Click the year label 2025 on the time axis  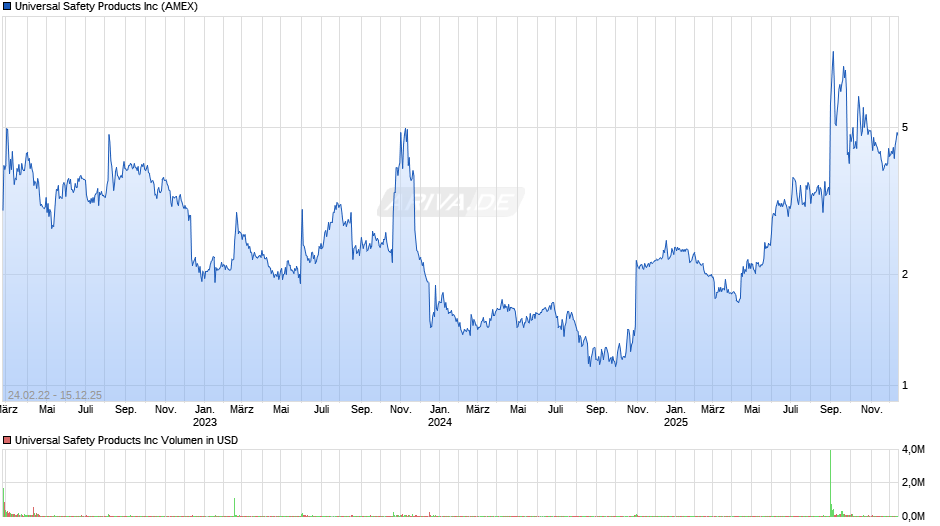pos(676,422)
